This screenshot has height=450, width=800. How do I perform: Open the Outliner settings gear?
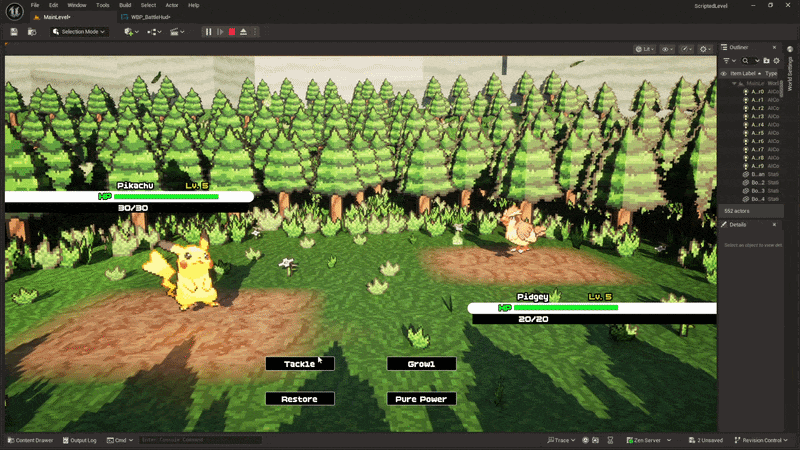(776, 61)
